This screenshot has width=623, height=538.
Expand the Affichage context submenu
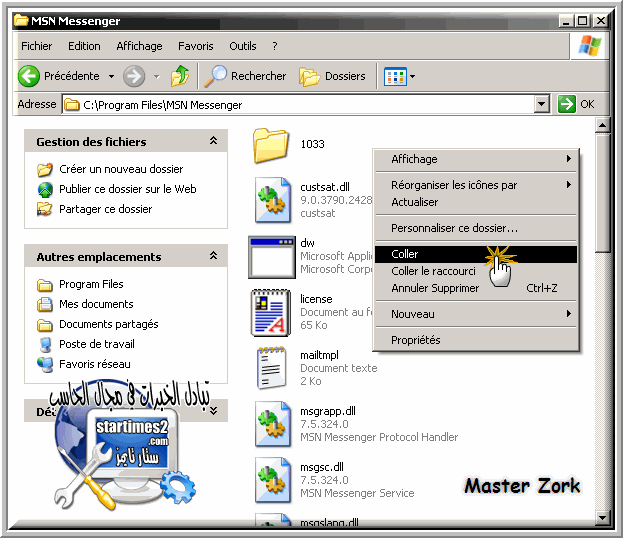click(569, 159)
